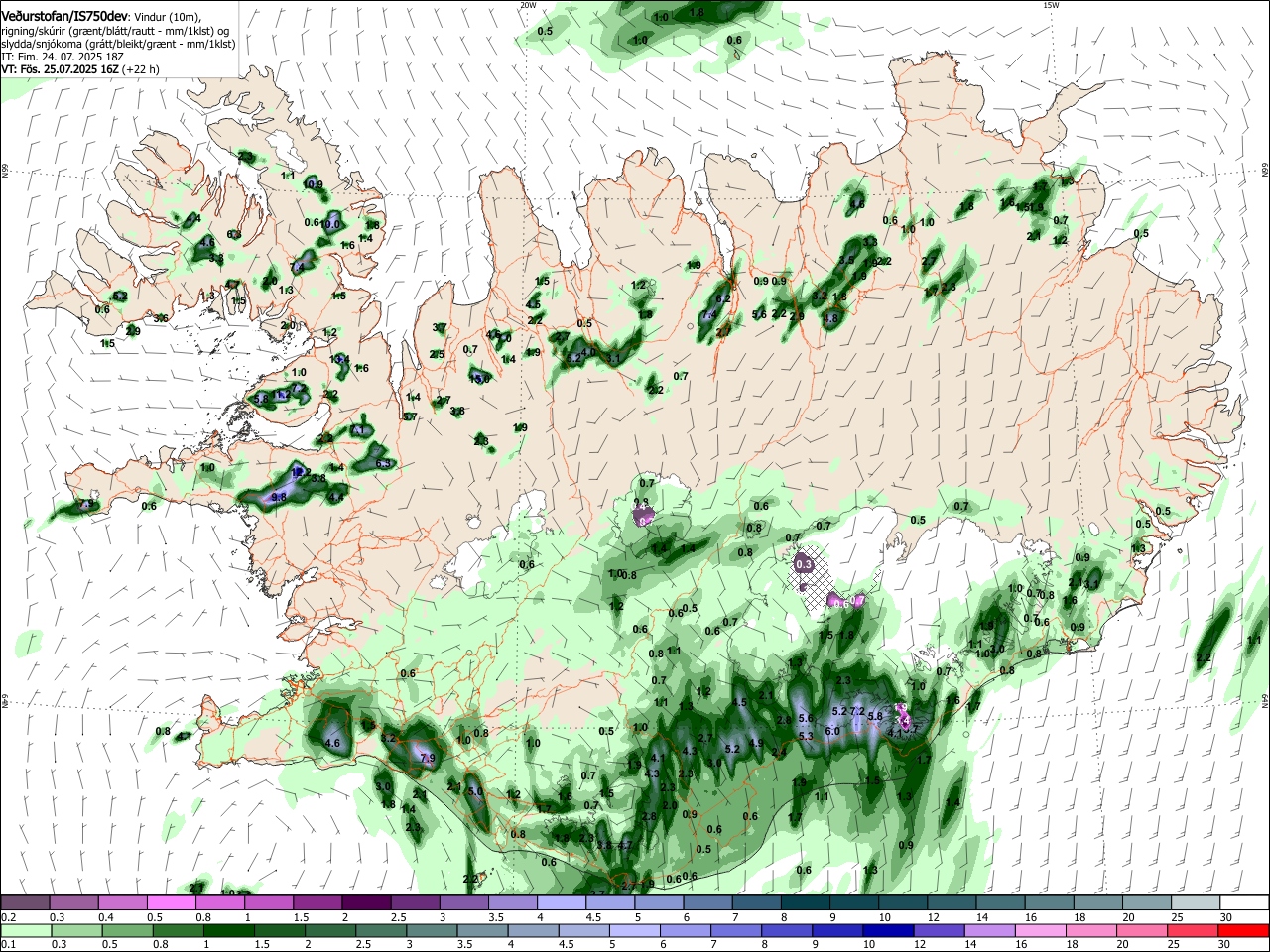
Task: Click the slydda/snjókoma legend description line
Action: click(x=118, y=45)
